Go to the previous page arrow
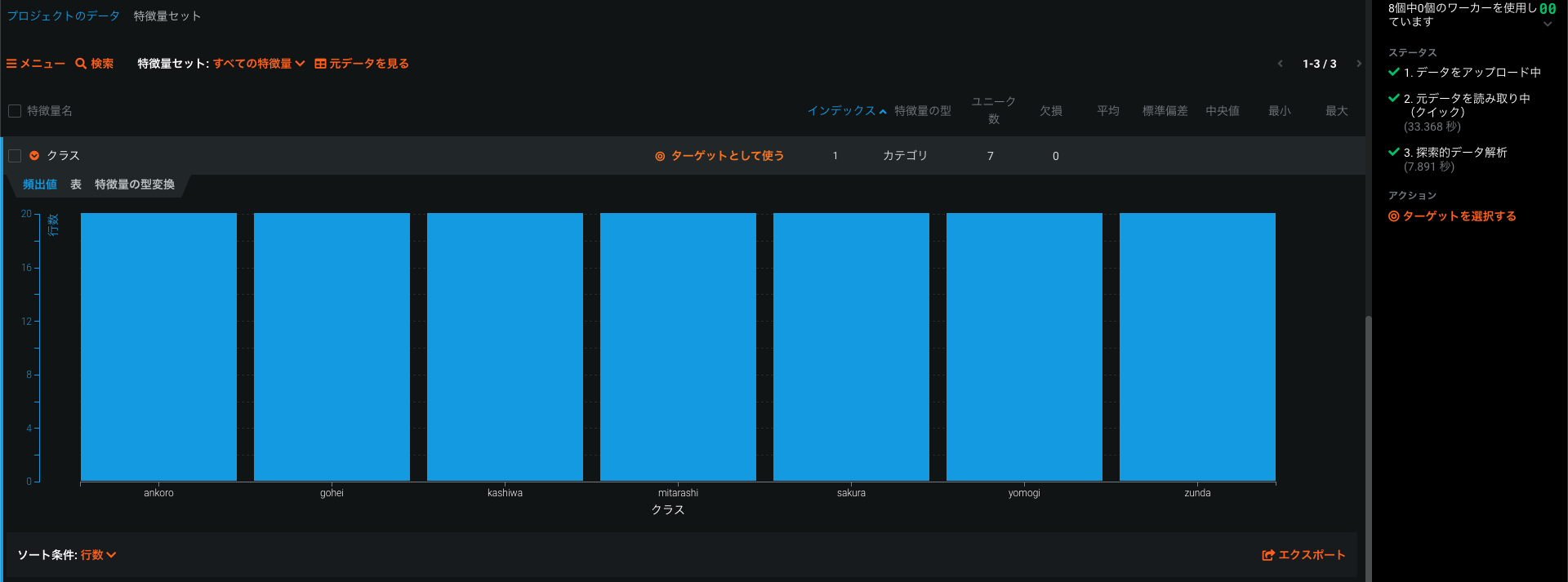The image size is (1568, 582). click(x=1280, y=64)
